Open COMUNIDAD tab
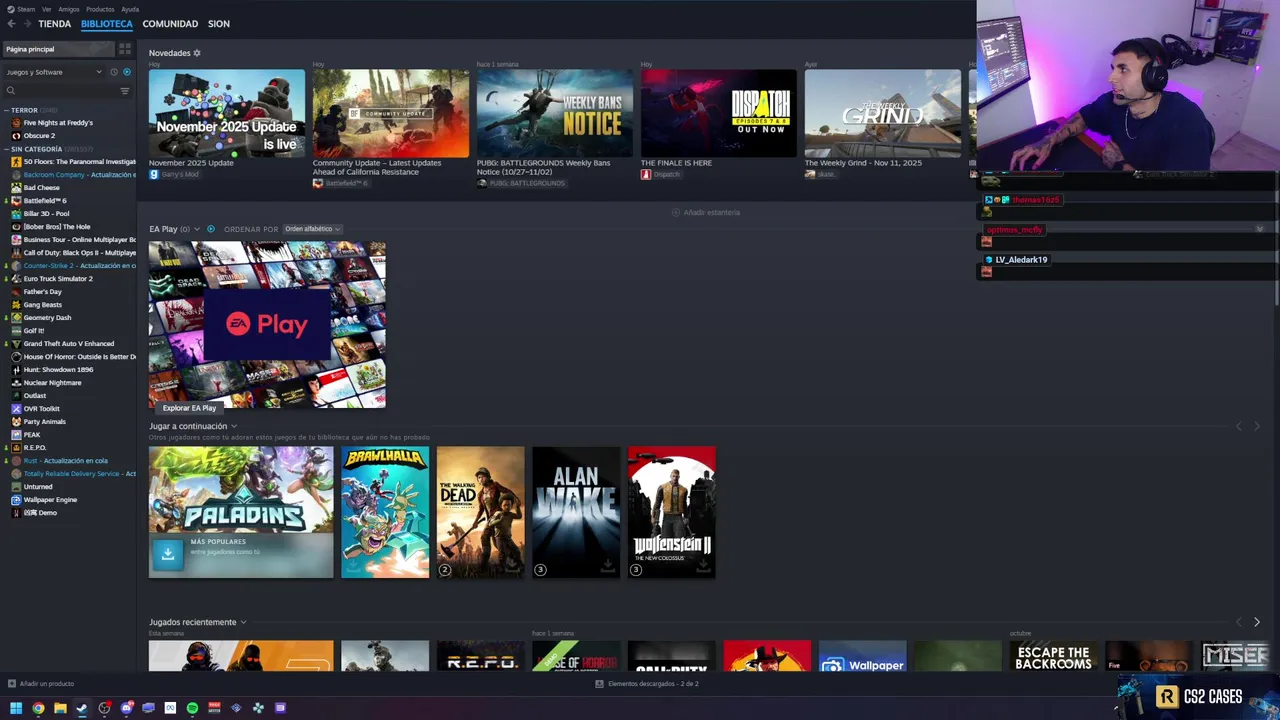Image resolution: width=1280 pixels, height=720 pixels. tap(170, 23)
